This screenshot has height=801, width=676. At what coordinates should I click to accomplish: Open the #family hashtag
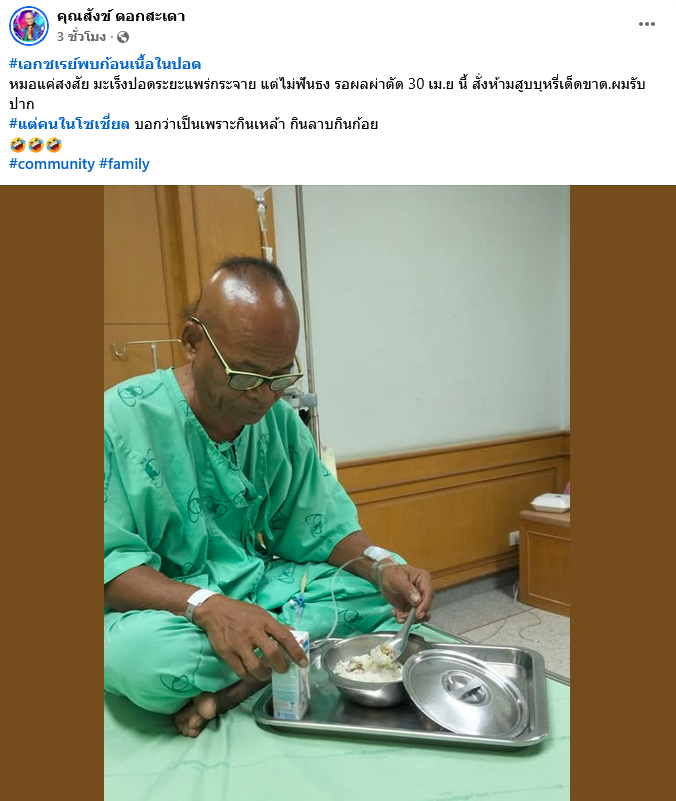(x=124, y=164)
